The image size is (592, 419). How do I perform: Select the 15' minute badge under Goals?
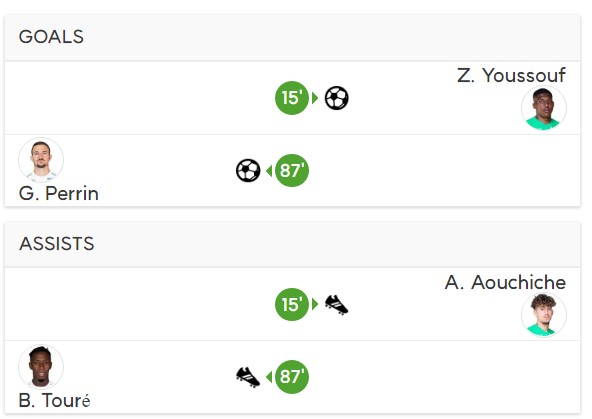click(x=292, y=98)
